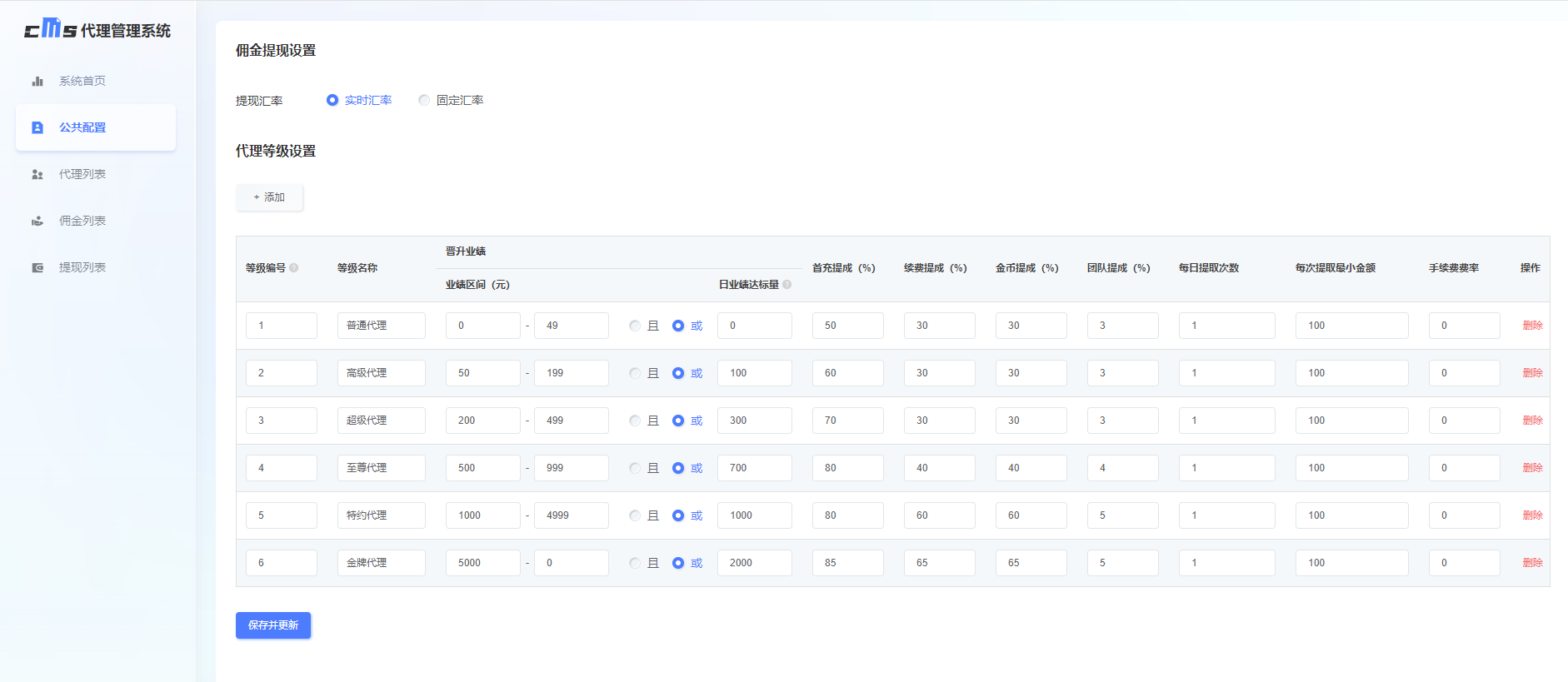Screen dimensions: 1568x682
Task: Select 且 radio for 至尊代理 row
Action: [x=644, y=468]
